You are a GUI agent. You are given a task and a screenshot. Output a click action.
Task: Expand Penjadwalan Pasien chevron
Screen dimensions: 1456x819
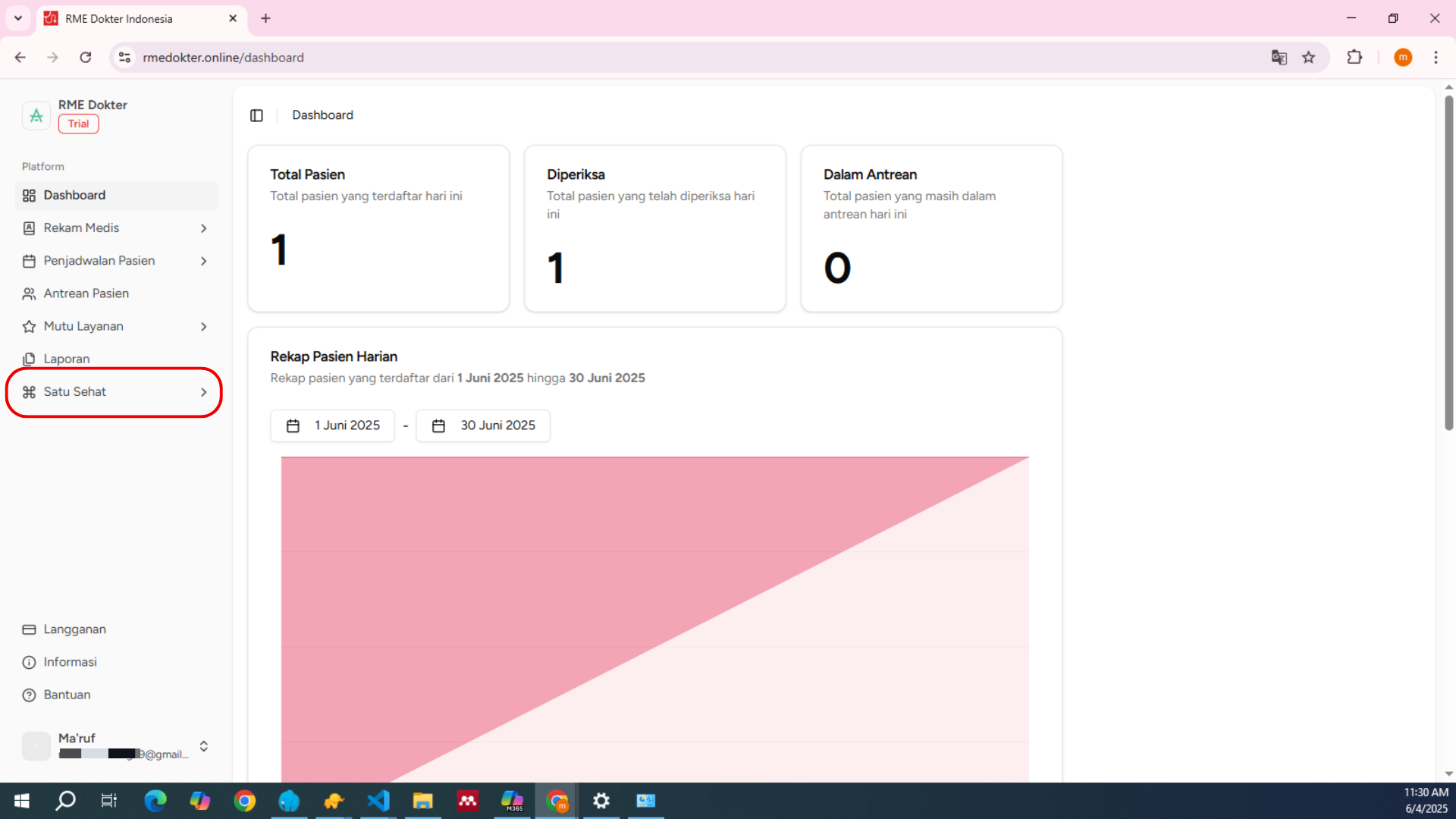(203, 261)
